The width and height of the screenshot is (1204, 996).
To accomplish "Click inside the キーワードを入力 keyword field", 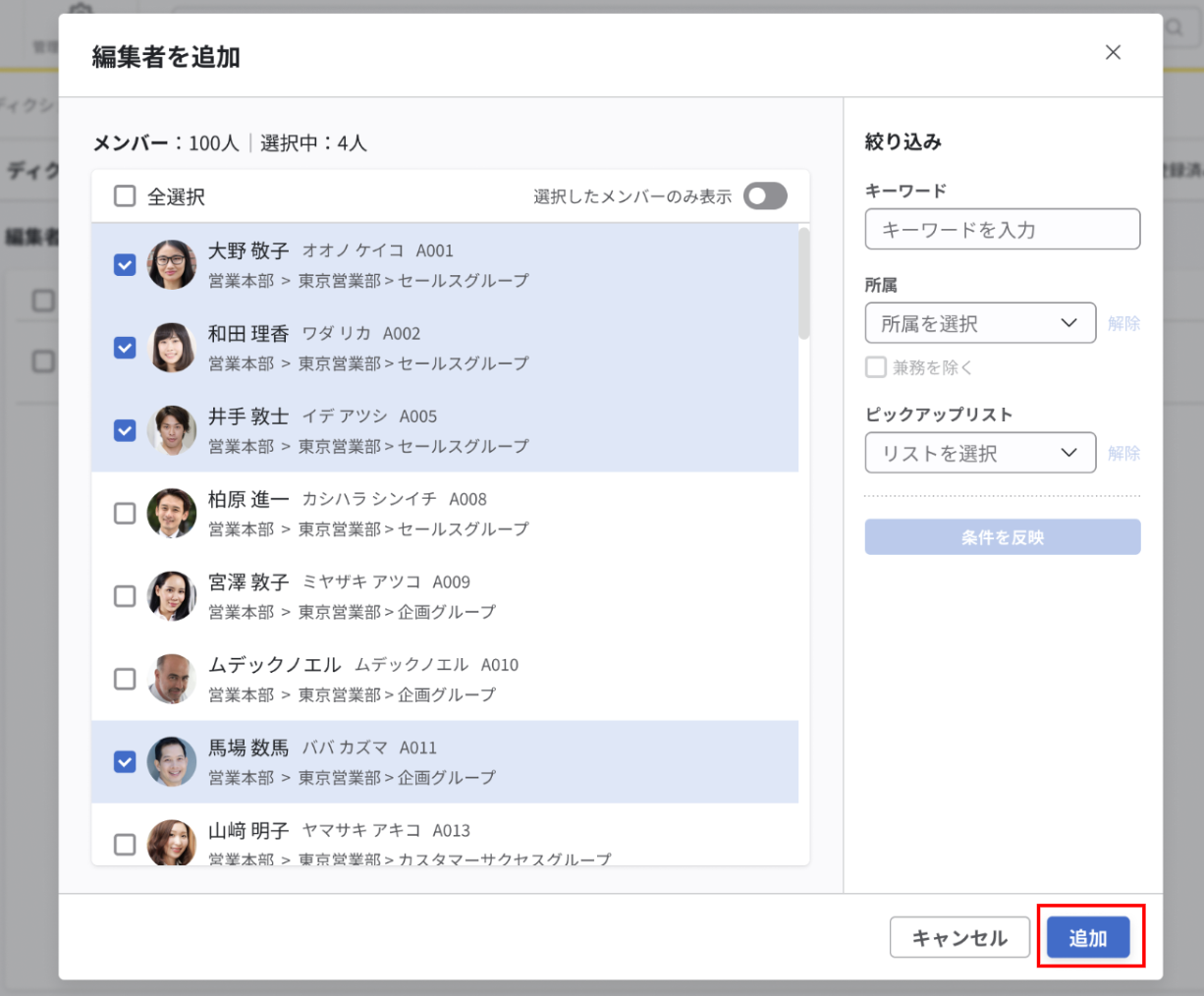I will click(x=1002, y=229).
